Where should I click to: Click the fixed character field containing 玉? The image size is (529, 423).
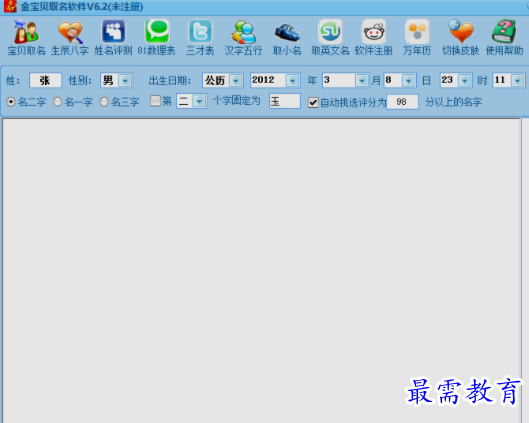284,101
